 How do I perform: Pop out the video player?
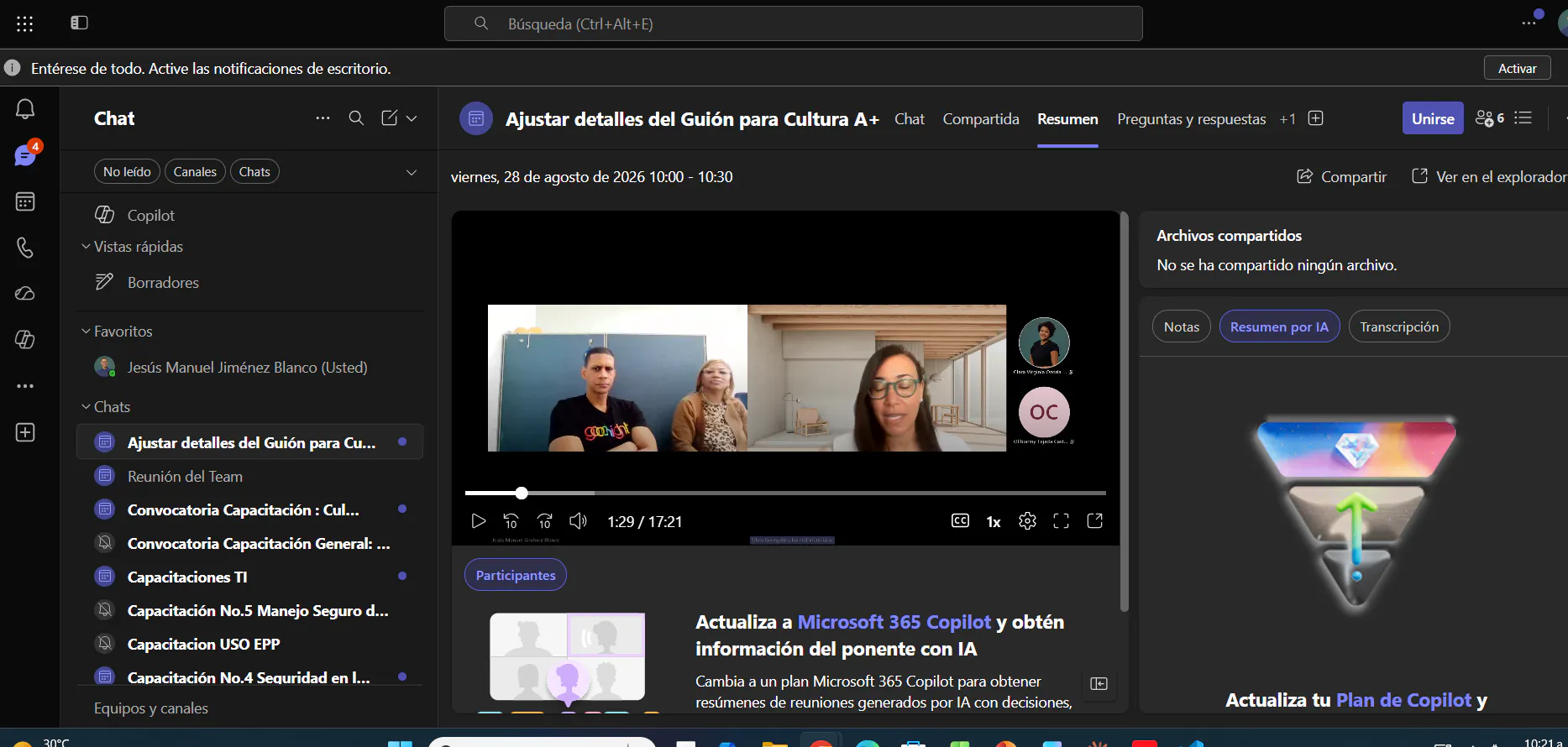(x=1094, y=521)
